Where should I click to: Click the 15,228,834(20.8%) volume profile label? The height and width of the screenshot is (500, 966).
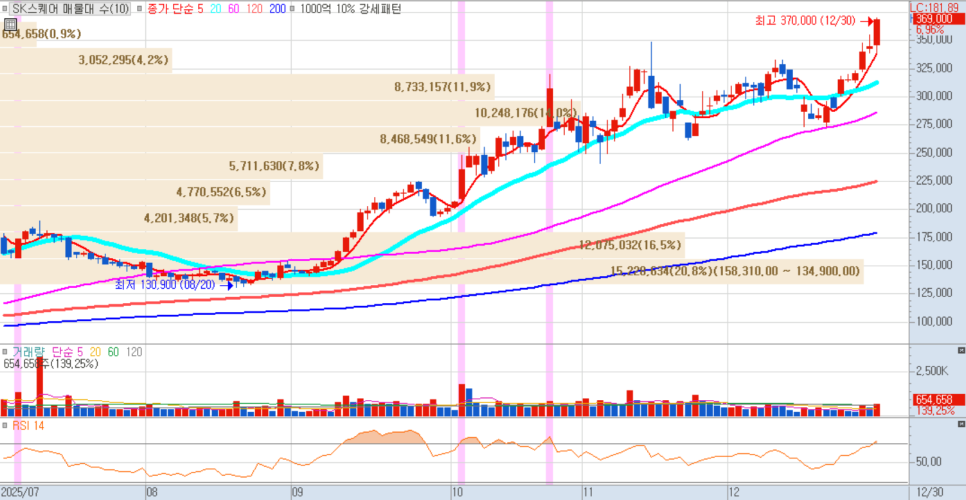[661, 271]
